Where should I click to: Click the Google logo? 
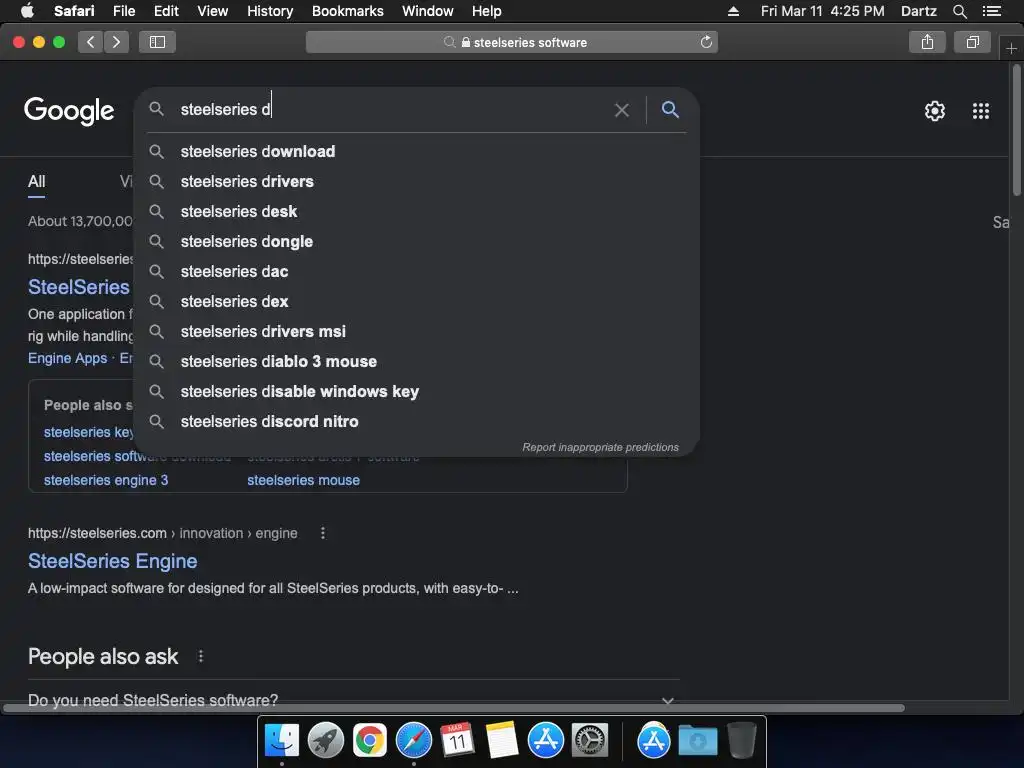point(69,111)
